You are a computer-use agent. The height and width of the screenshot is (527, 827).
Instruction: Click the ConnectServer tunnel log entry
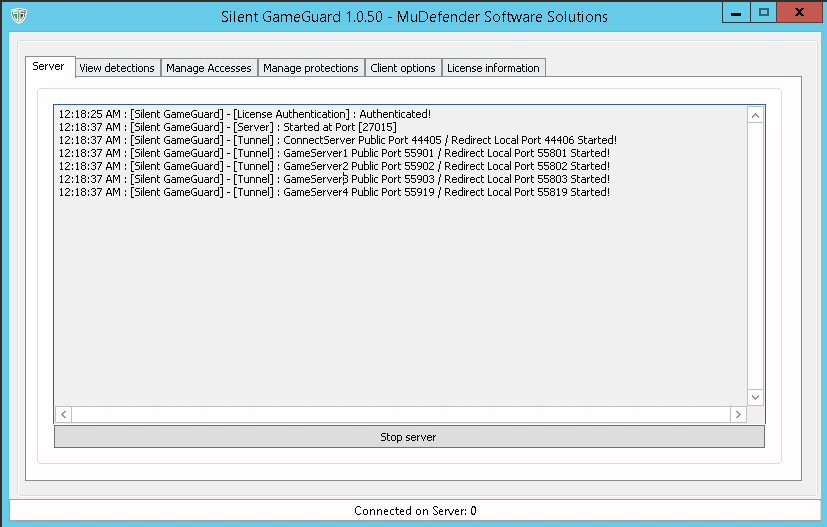click(x=337, y=140)
